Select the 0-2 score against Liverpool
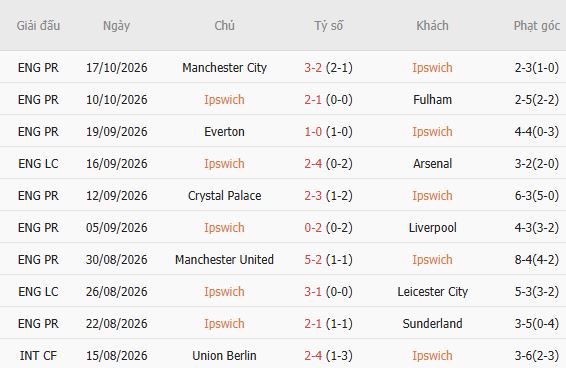 pyautogui.click(x=313, y=228)
